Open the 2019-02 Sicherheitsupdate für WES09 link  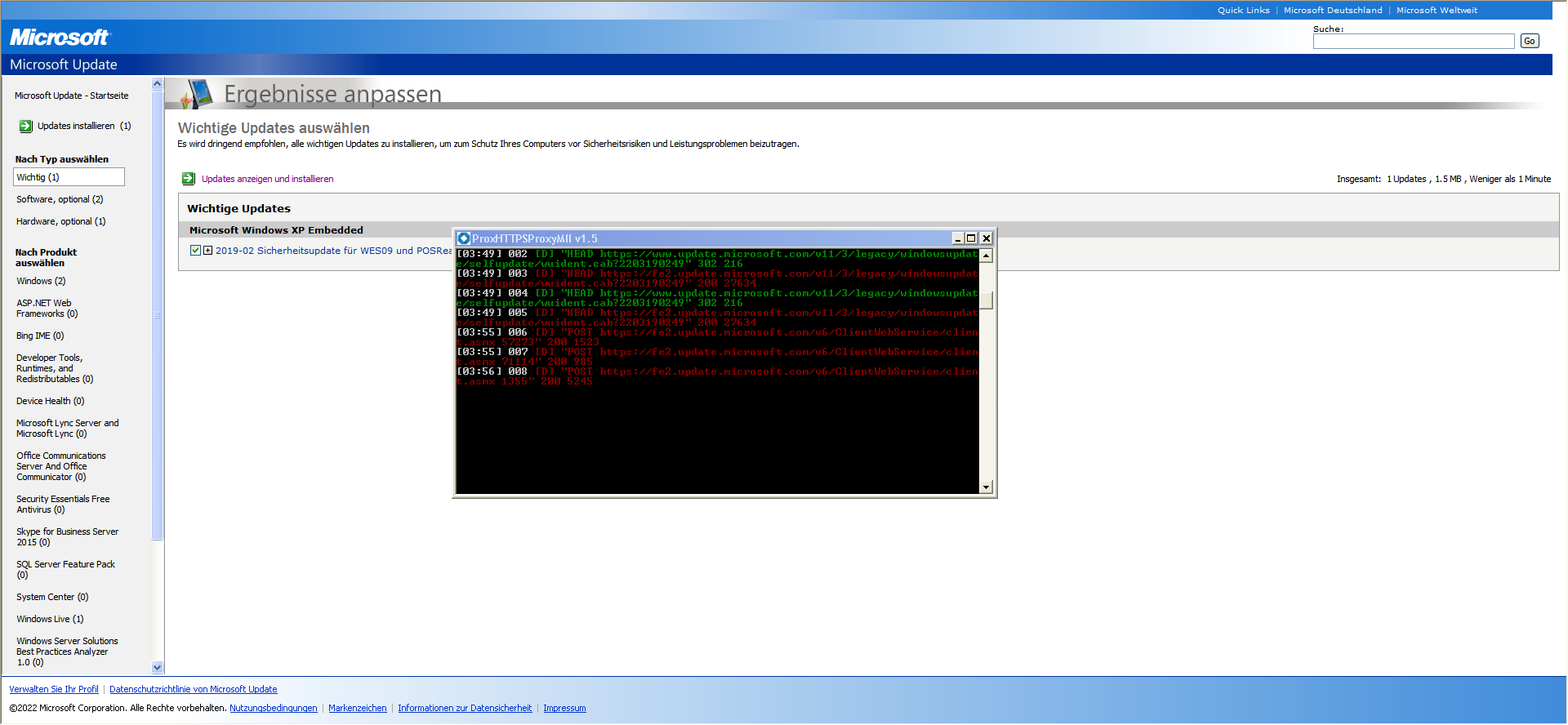tap(333, 251)
